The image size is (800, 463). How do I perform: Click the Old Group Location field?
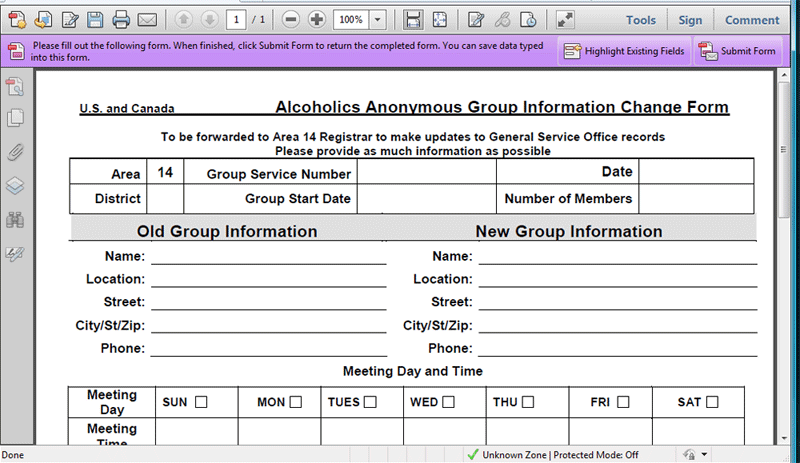pos(268,279)
